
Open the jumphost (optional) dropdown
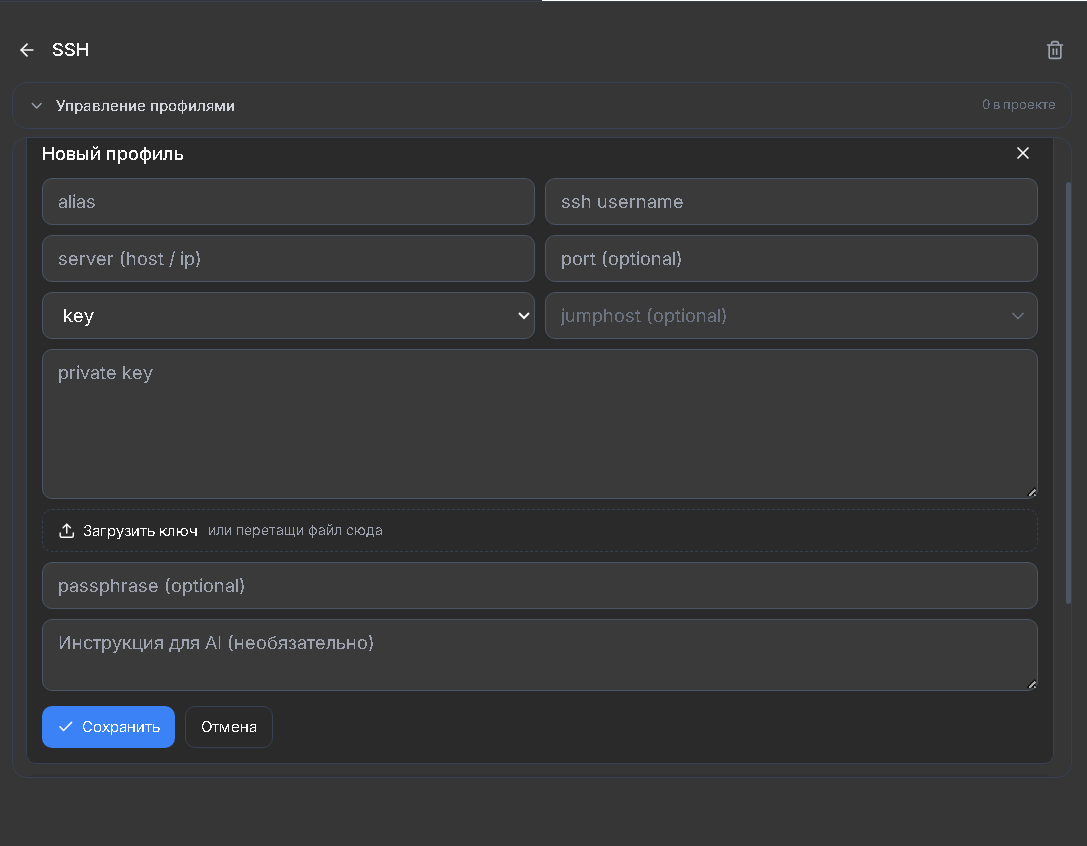[791, 316]
